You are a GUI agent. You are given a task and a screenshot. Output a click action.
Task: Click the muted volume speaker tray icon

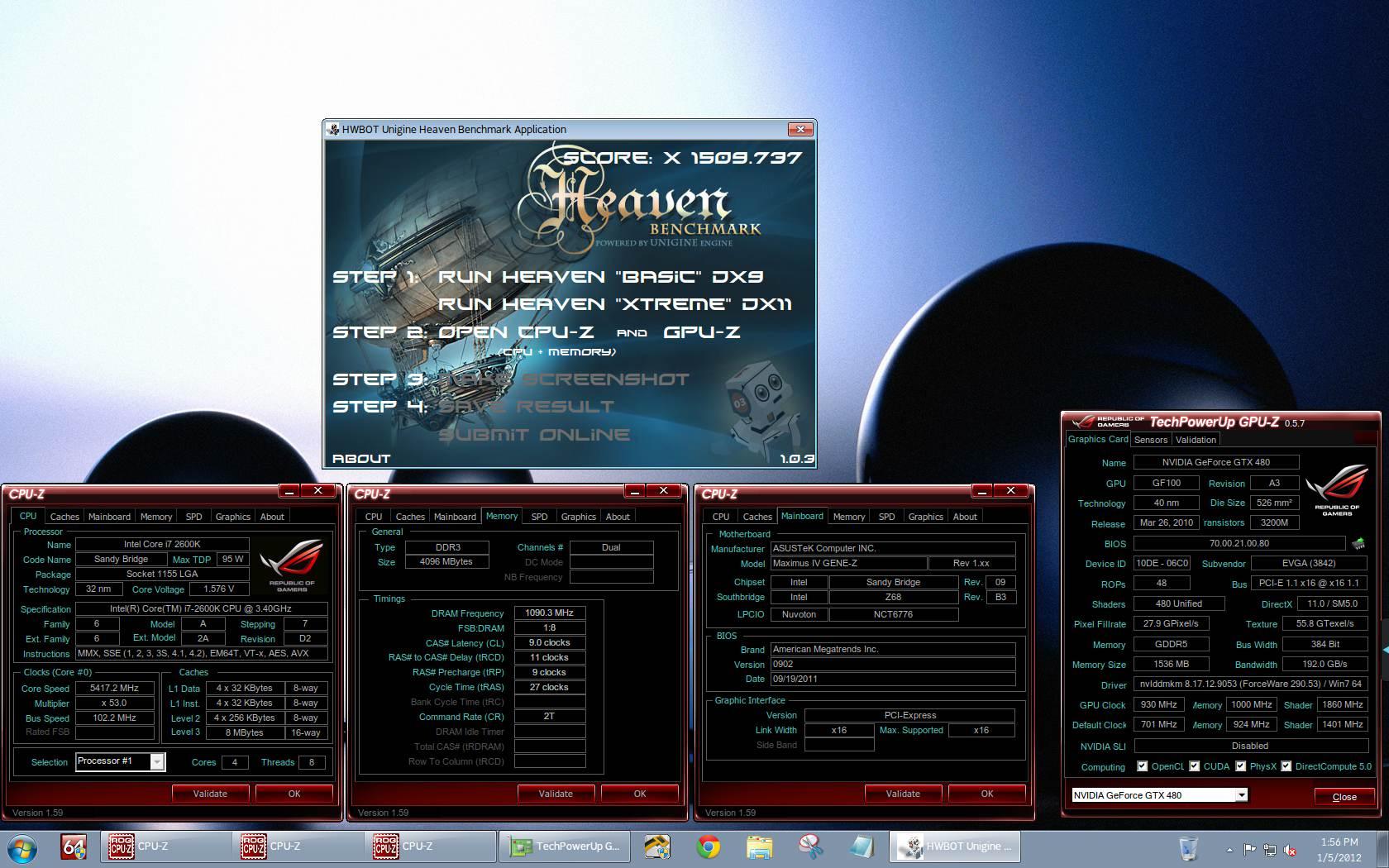pos(1290,849)
